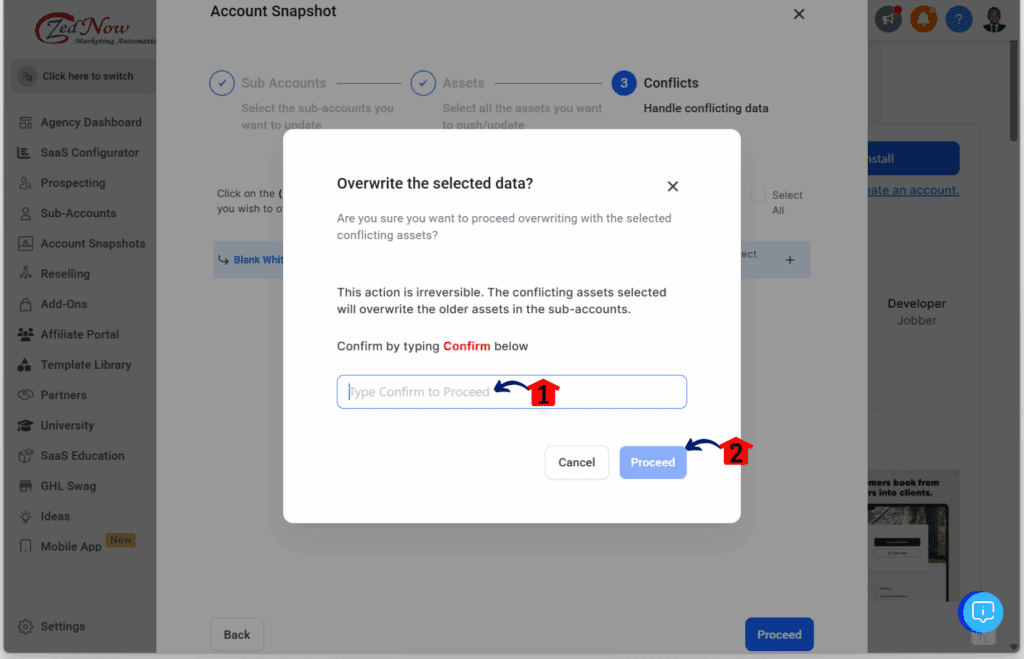Screen dimensions: 1024x659
Task: Cancel the overwrite confirmation dialog
Action: tap(577, 462)
